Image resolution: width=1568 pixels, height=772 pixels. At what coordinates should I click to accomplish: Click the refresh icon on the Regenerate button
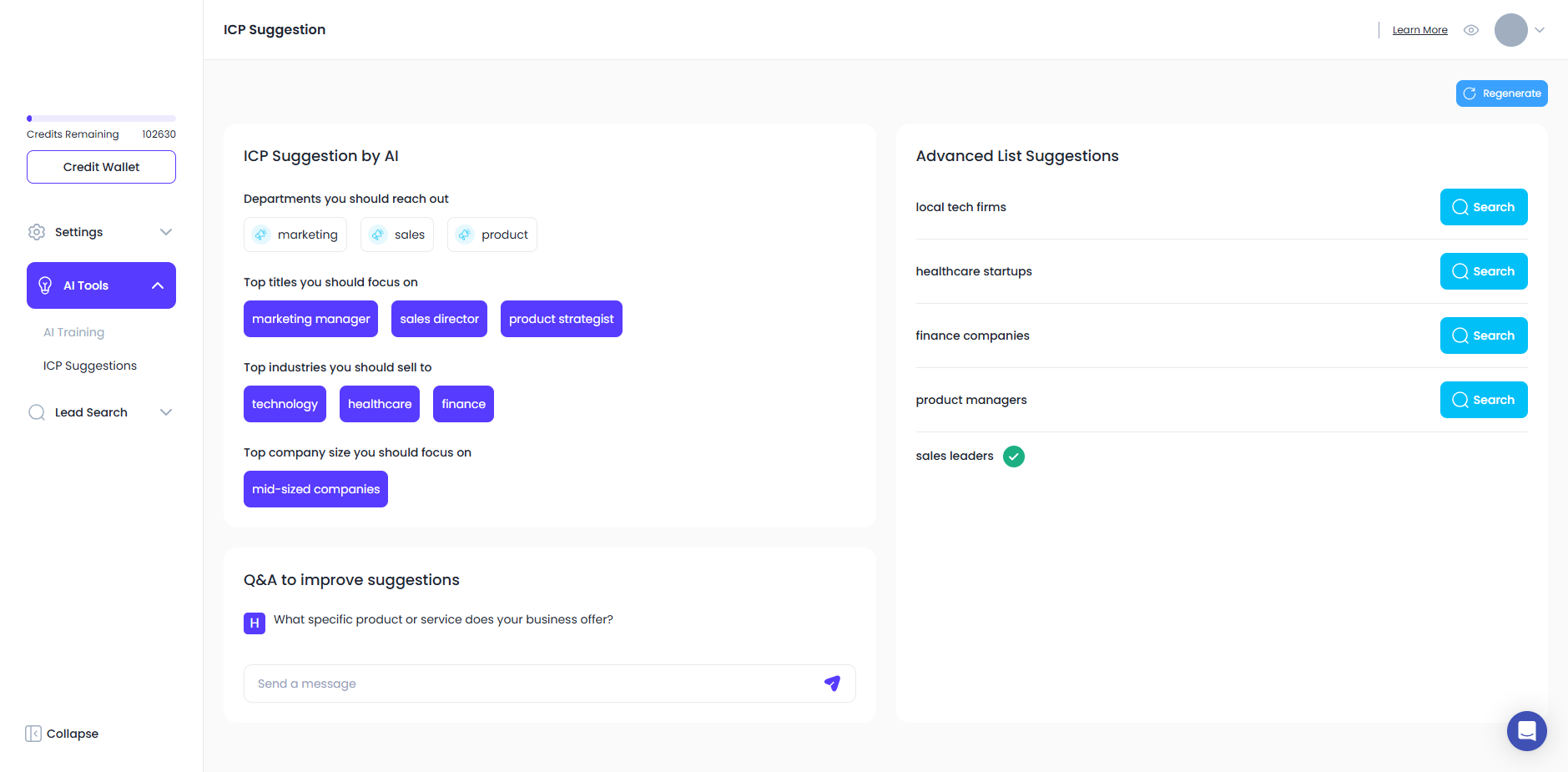tap(1471, 93)
